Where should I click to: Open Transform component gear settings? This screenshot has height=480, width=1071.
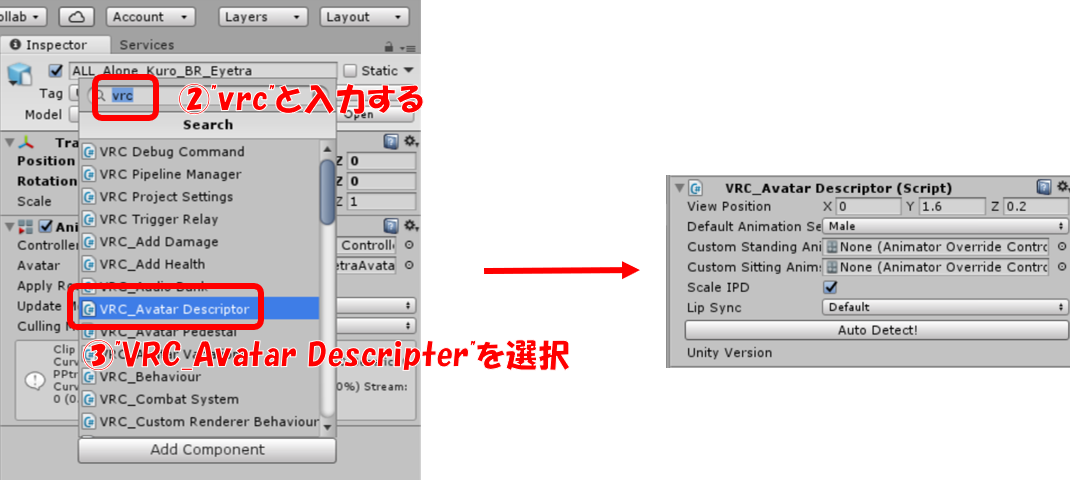[x=410, y=143]
